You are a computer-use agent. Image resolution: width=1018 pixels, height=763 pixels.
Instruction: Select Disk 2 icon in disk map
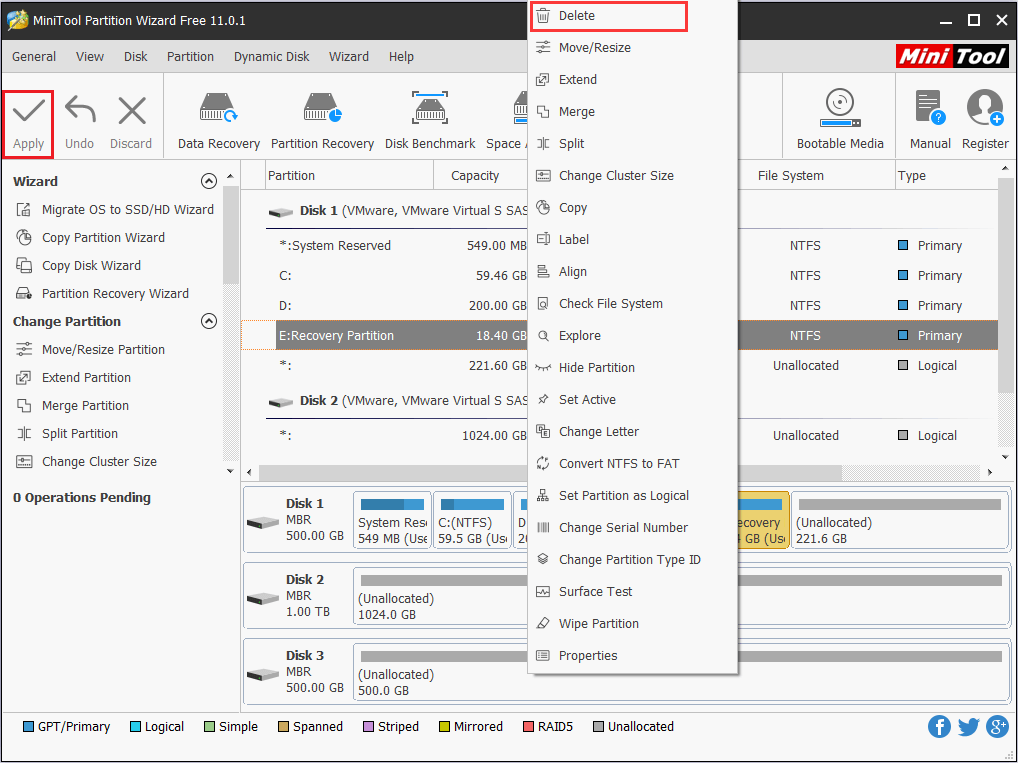(263, 598)
